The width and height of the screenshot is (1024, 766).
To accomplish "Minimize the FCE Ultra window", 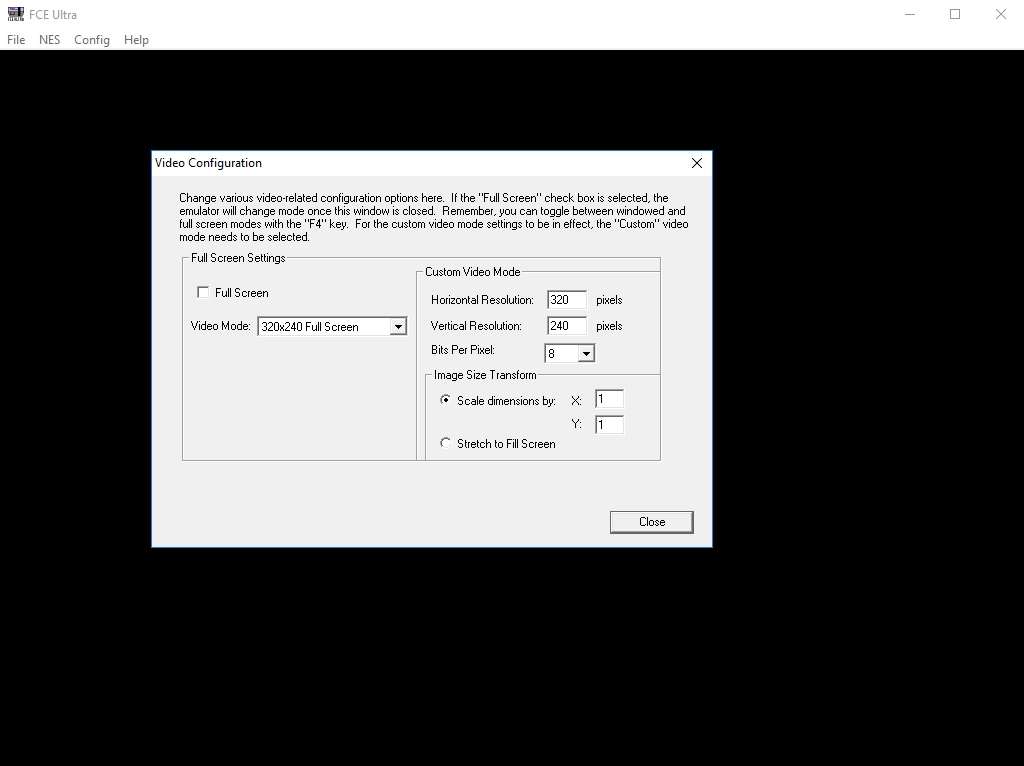I will click(x=910, y=14).
